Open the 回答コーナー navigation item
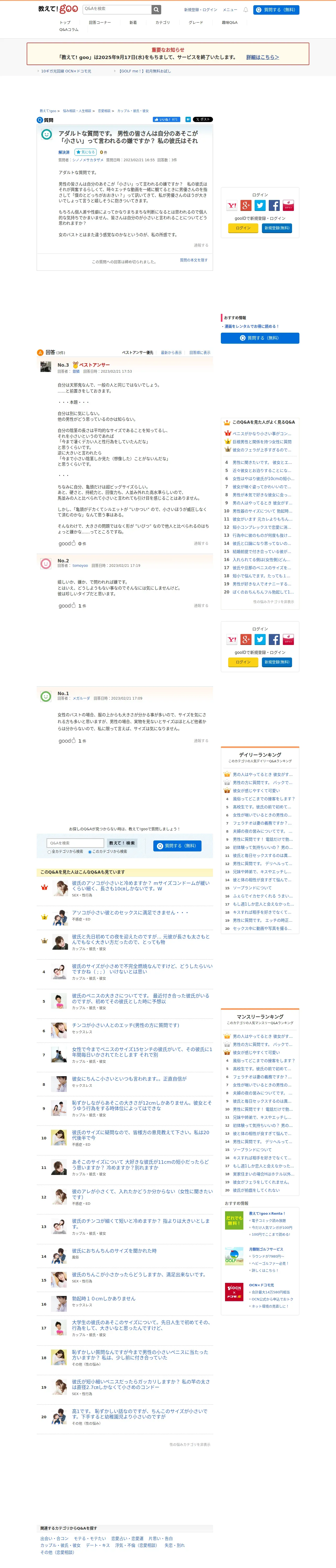The height and width of the screenshot is (1568, 336). coord(99,22)
